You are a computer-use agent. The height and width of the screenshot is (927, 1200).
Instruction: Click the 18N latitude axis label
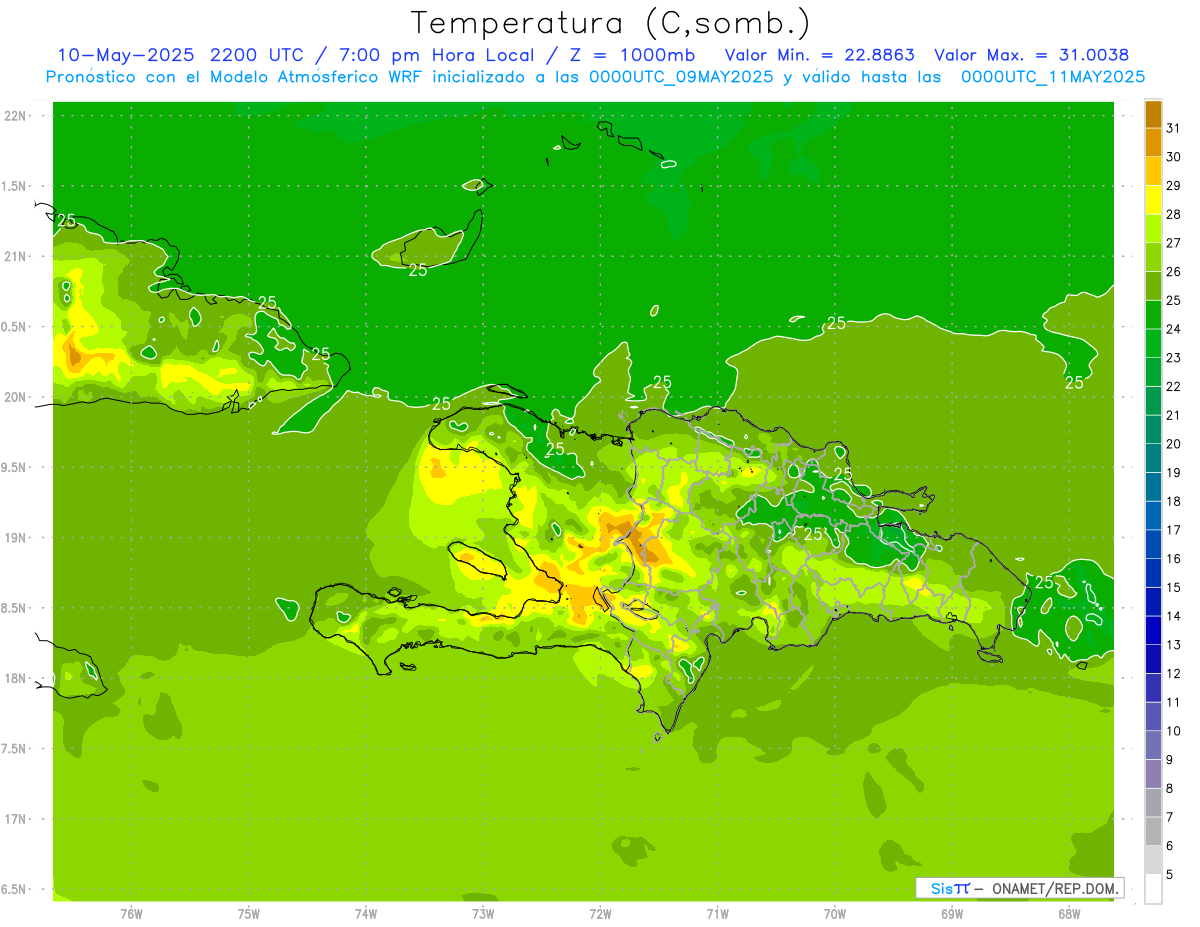tap(15, 678)
